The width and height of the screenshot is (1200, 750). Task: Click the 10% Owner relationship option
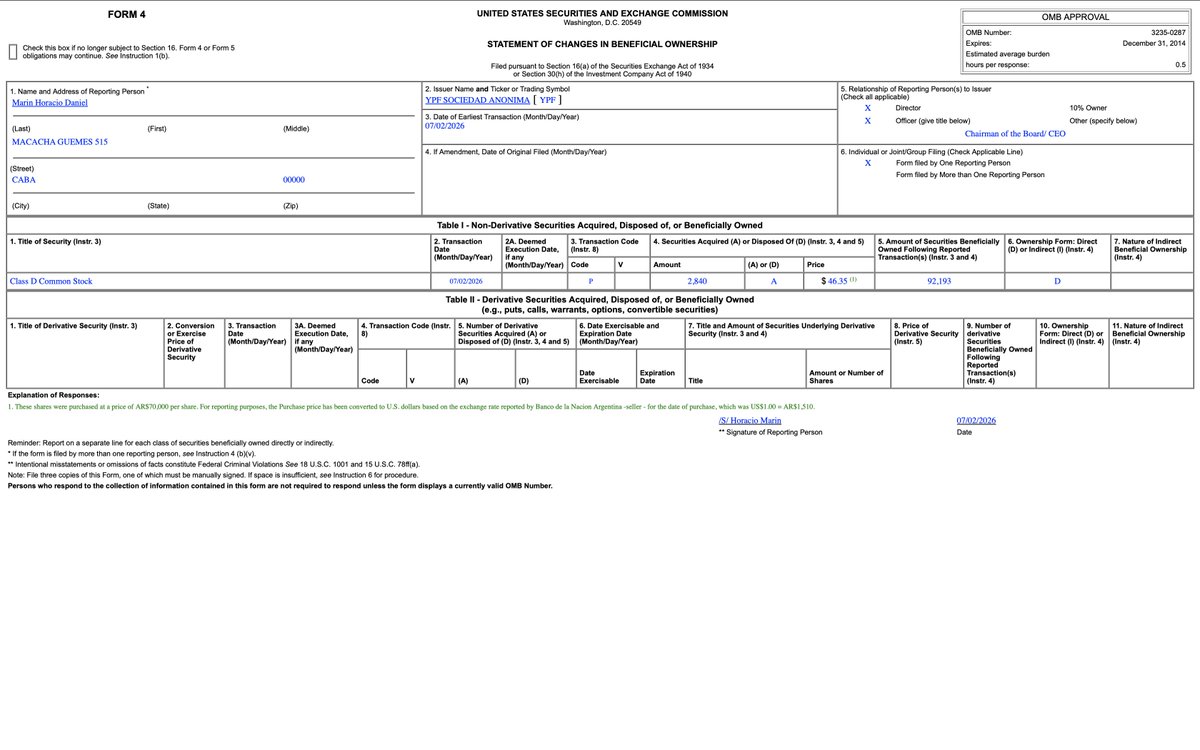(1089, 107)
